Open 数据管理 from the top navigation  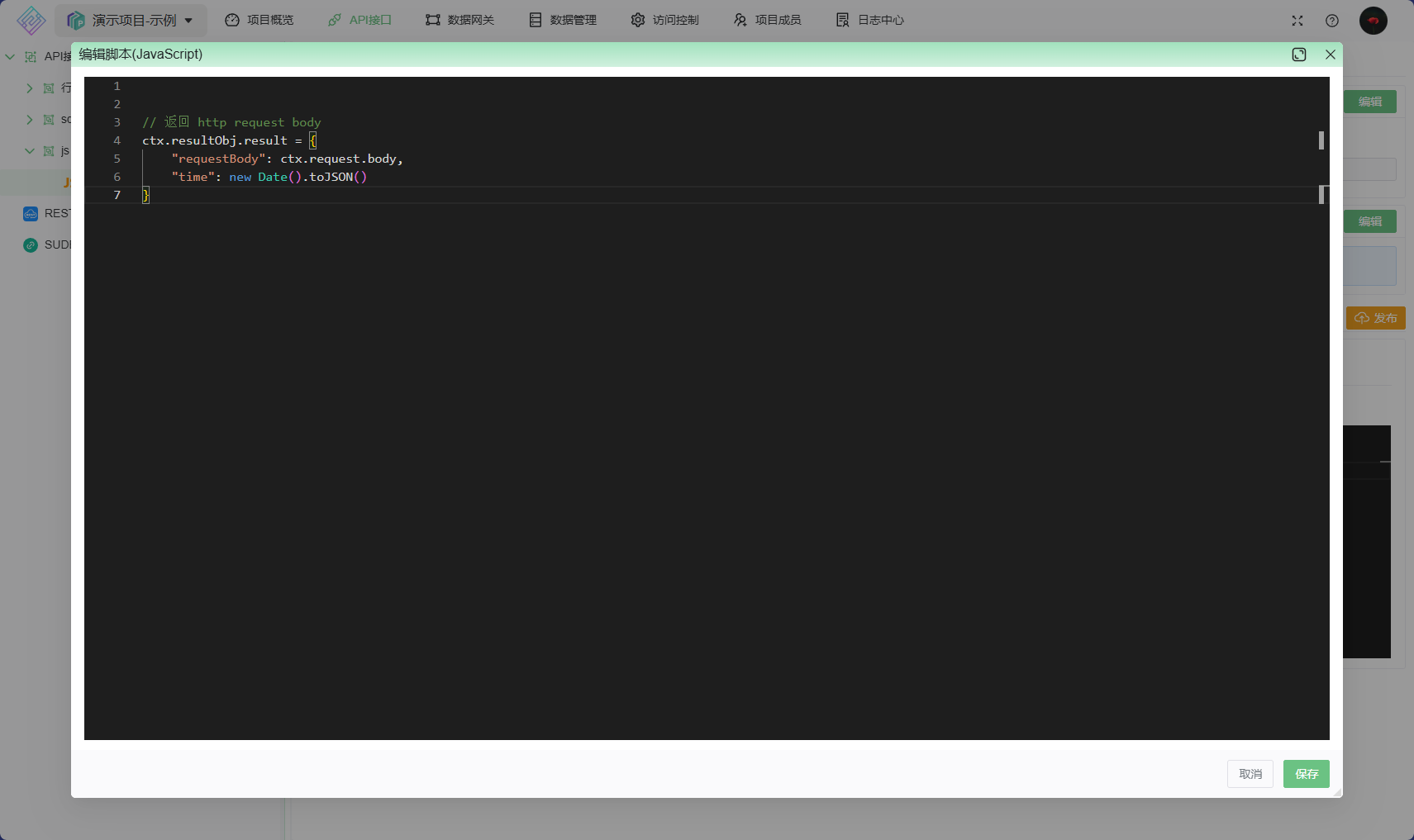563,20
